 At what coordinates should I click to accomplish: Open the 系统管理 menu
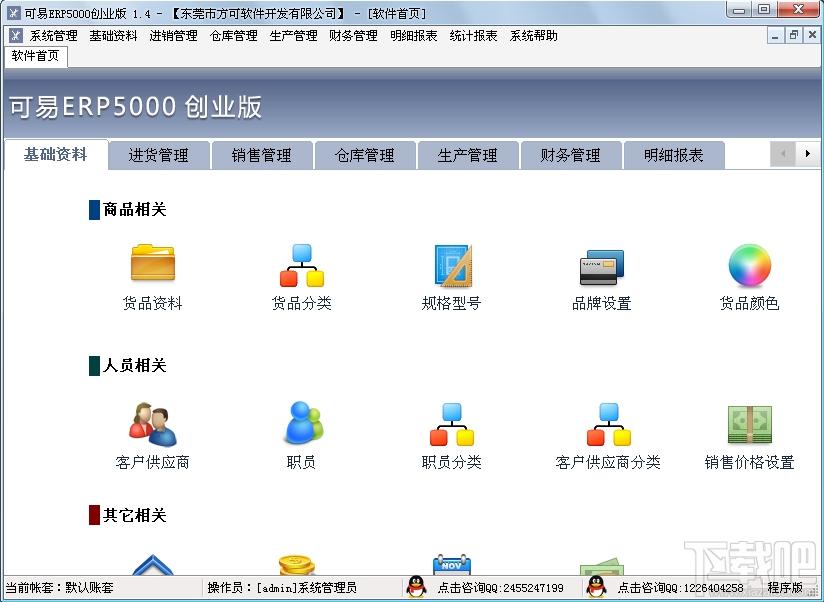pyautogui.click(x=54, y=36)
